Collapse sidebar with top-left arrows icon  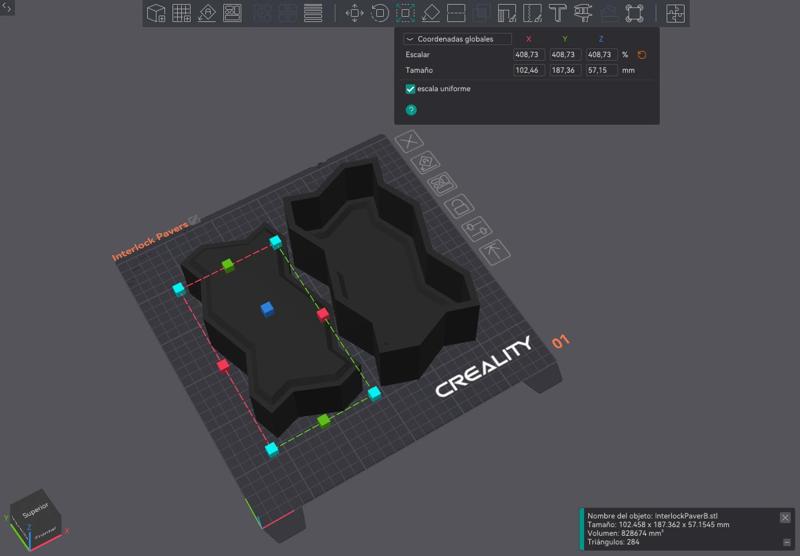pyautogui.click(x=7, y=7)
